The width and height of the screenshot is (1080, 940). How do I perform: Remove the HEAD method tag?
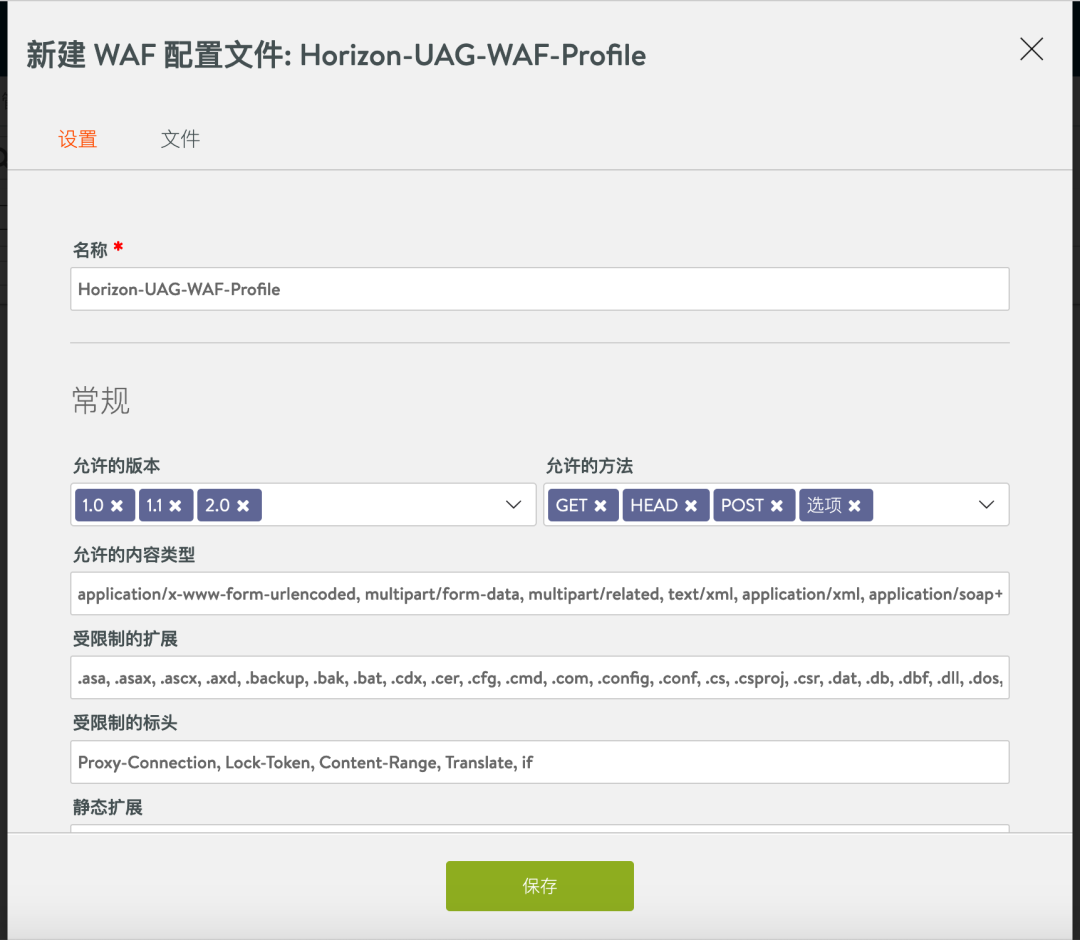click(691, 505)
